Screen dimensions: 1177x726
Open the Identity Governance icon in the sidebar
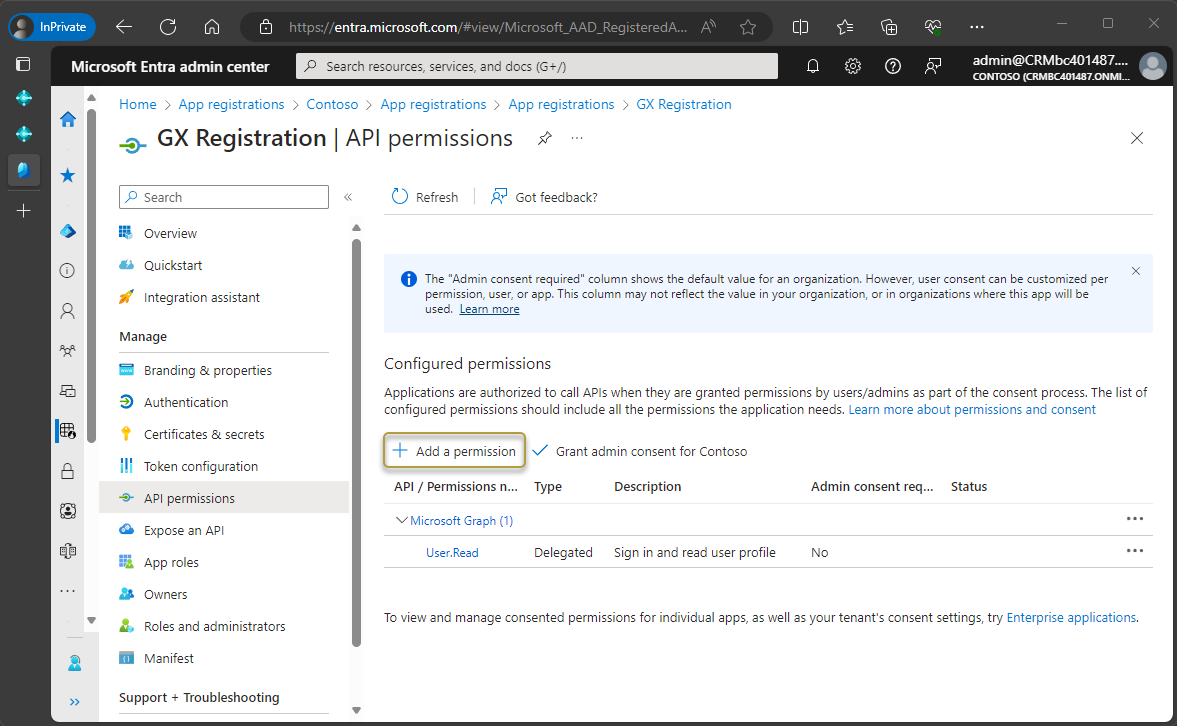(67, 511)
